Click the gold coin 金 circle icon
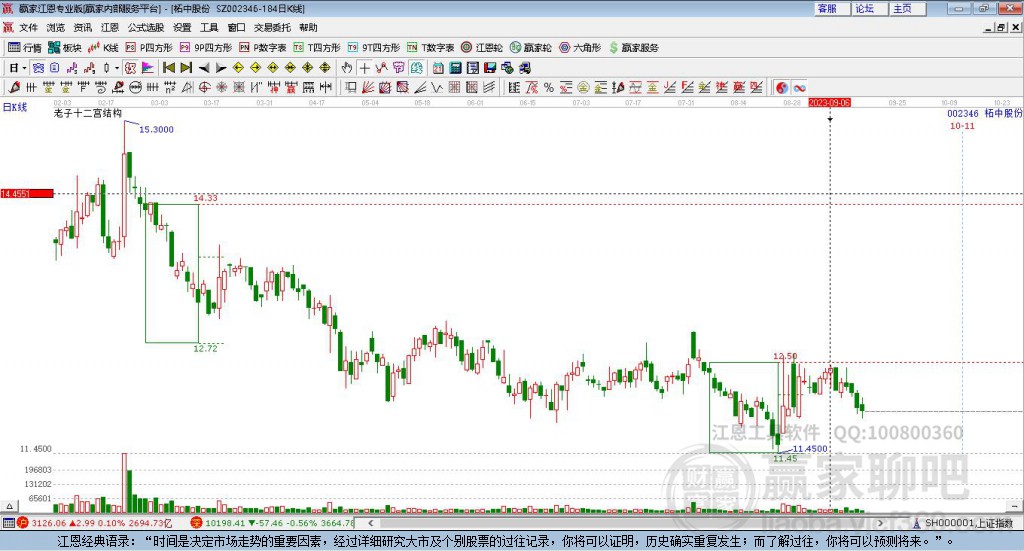The width and height of the screenshot is (1024, 551). click(x=583, y=87)
